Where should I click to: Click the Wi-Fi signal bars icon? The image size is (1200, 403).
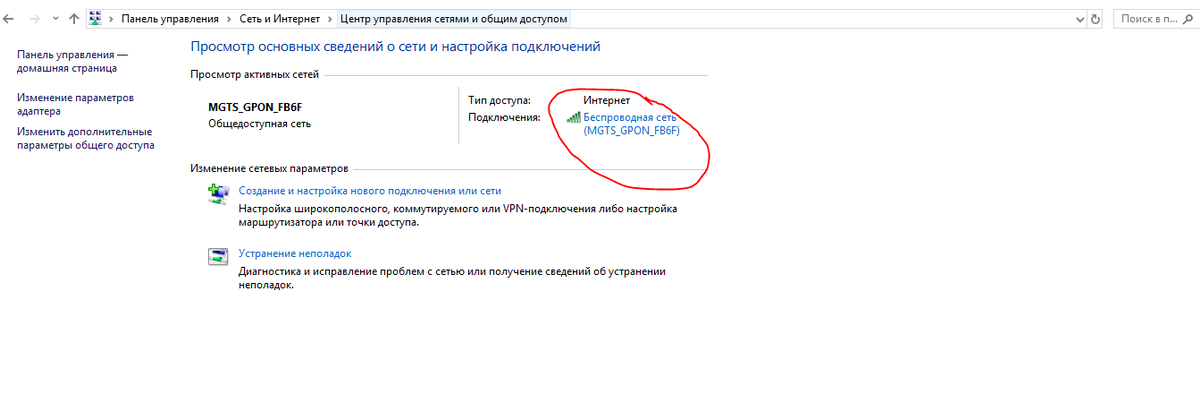[573, 117]
